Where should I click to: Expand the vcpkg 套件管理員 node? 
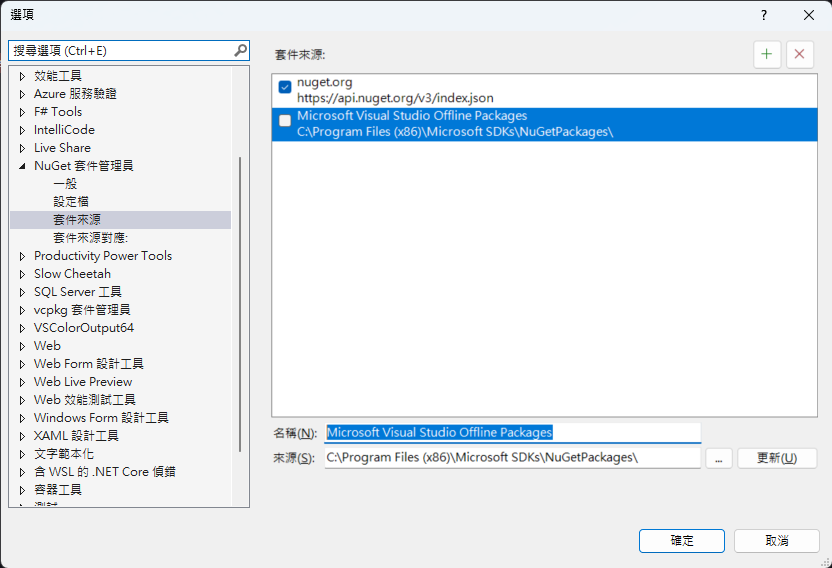22,311
